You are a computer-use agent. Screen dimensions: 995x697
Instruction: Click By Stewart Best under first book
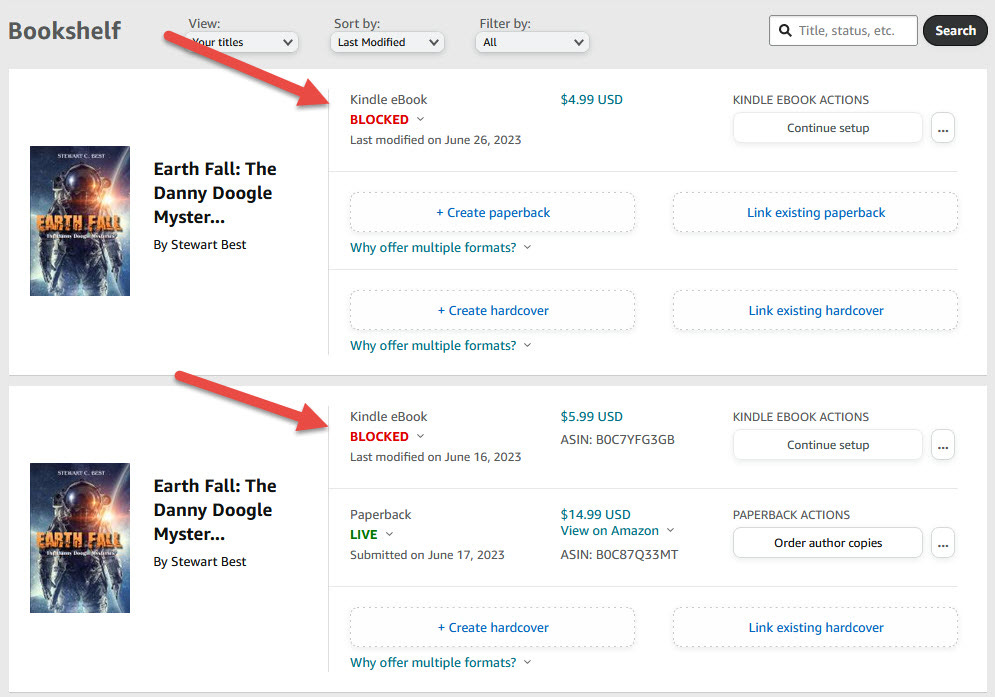pos(200,244)
